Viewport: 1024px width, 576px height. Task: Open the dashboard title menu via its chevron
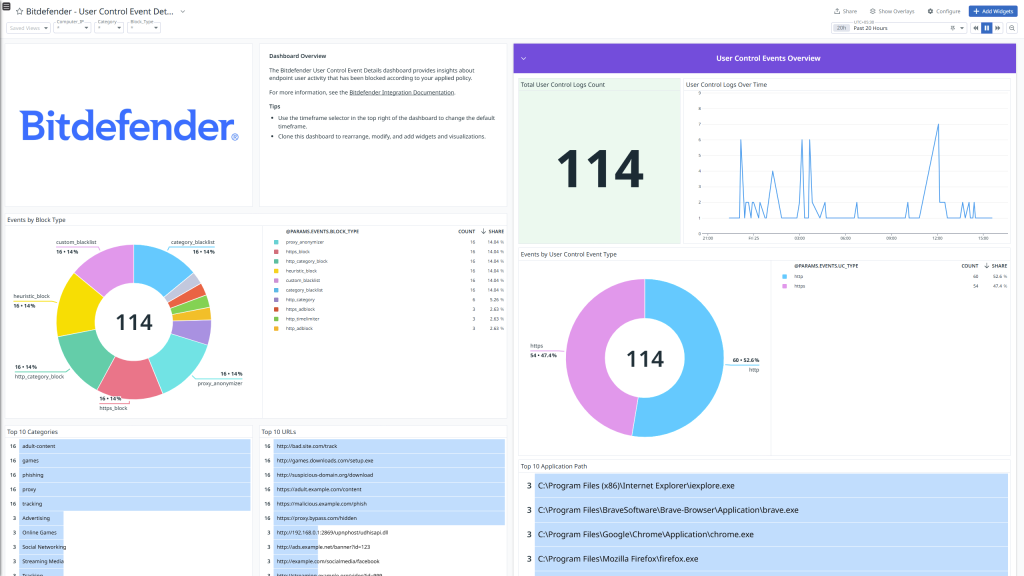click(x=182, y=12)
